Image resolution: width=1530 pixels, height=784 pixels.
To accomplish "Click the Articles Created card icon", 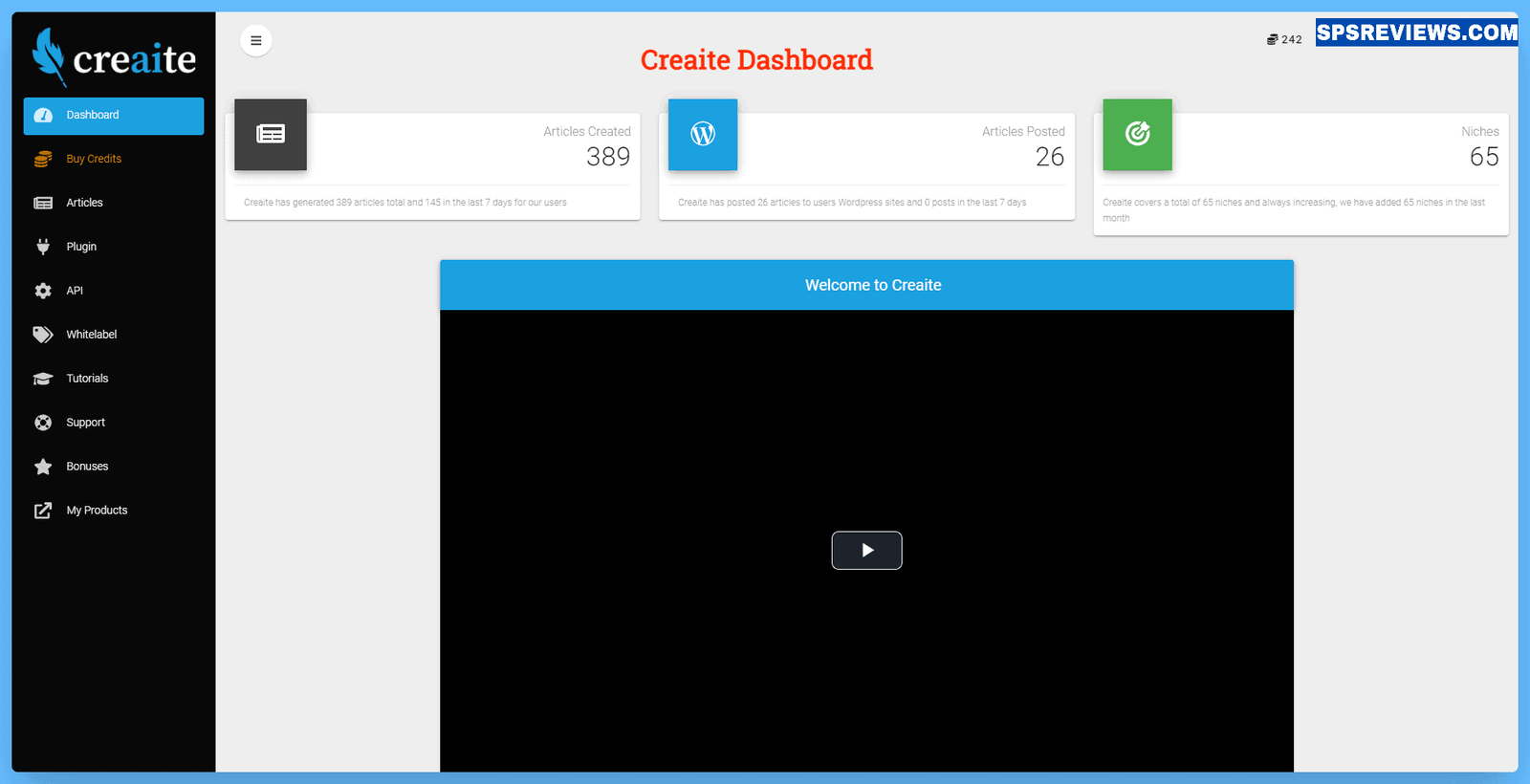I will [271, 135].
